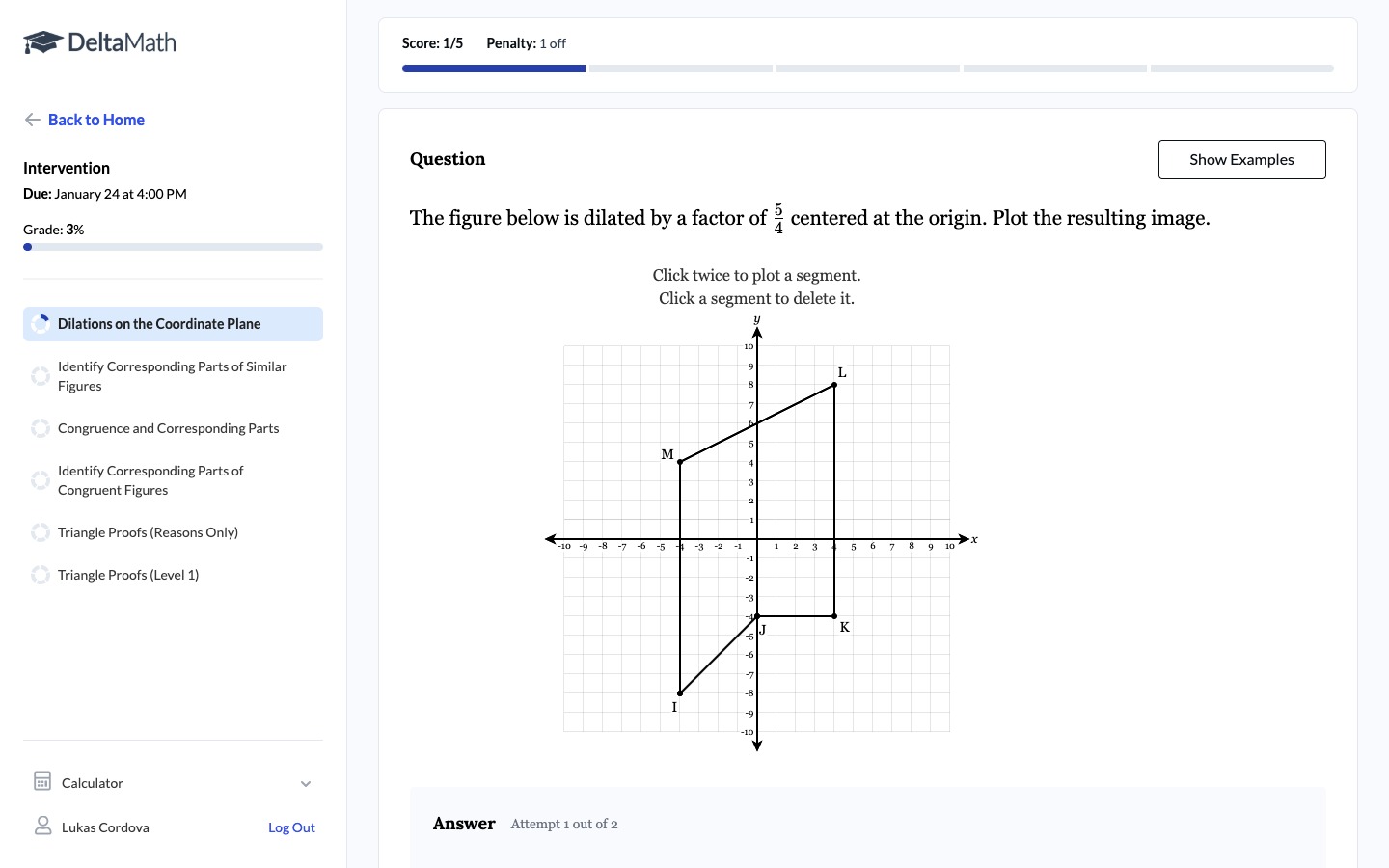Click progress circle beside Triangle Proofs (Level 1)

tap(41, 575)
